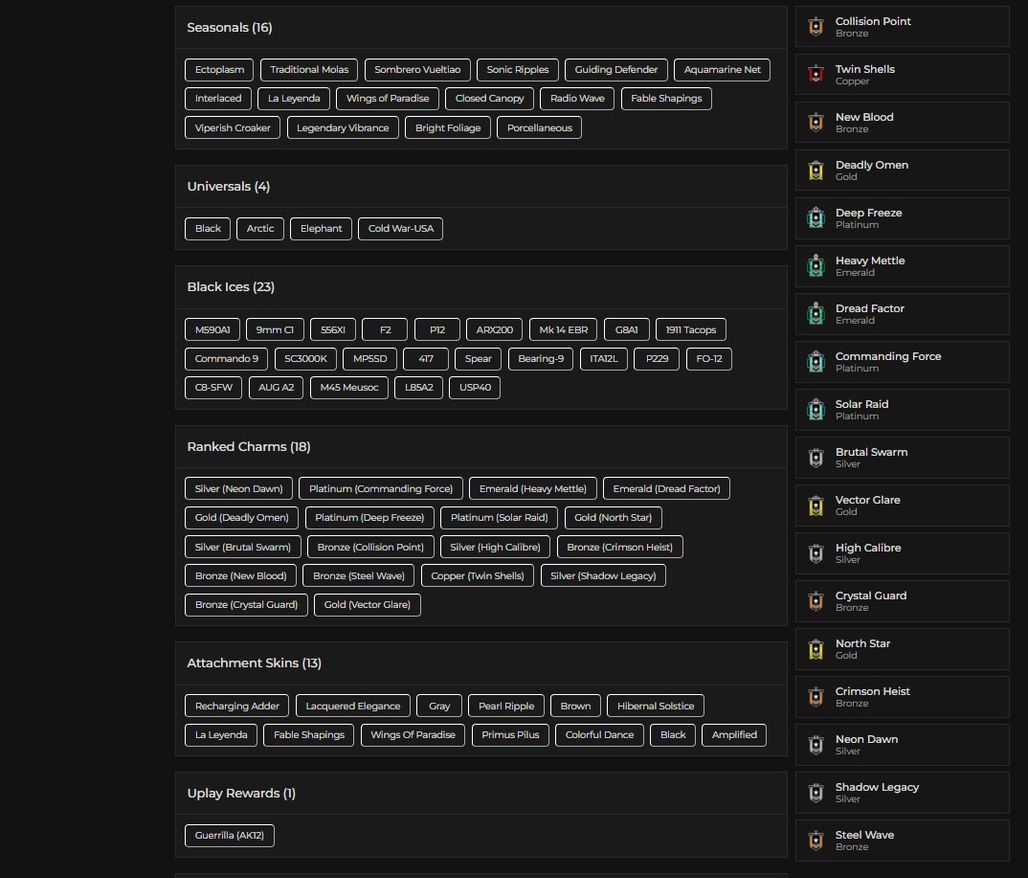Click the Deep Freeze platinum charm icon
The height and width of the screenshot is (878, 1028).
click(x=816, y=218)
